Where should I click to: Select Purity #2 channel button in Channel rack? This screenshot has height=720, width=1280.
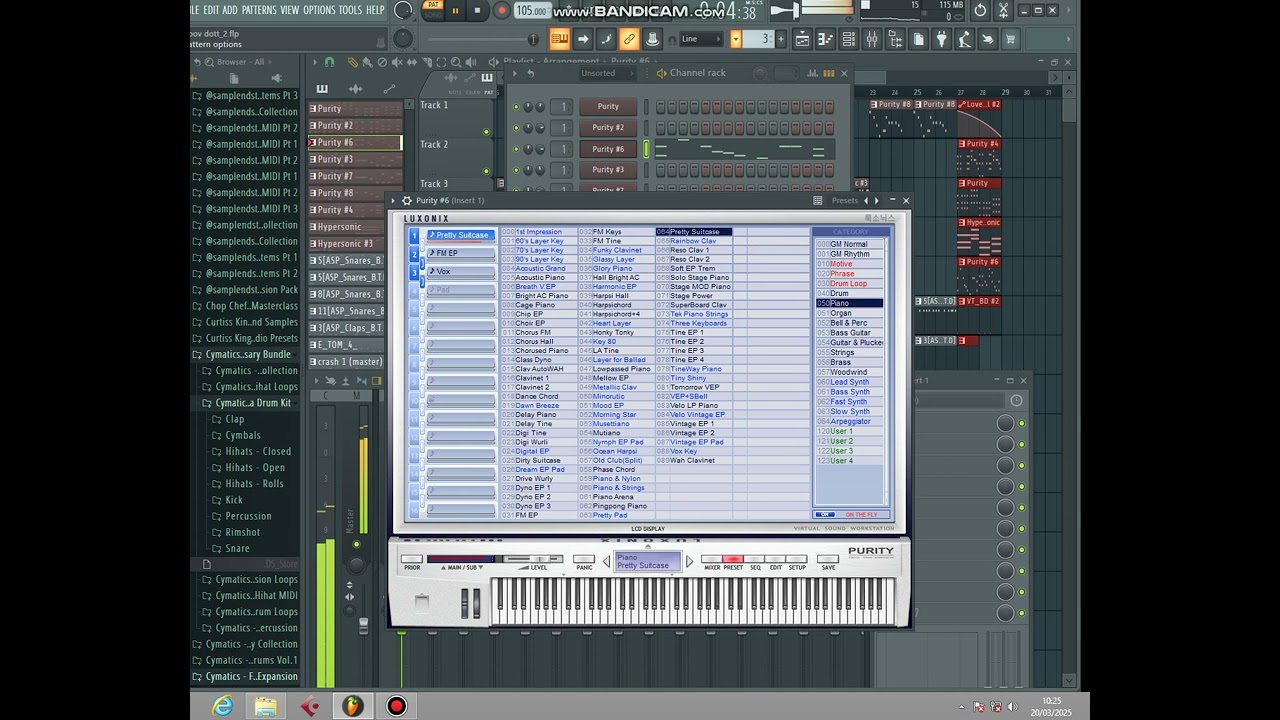click(608, 127)
